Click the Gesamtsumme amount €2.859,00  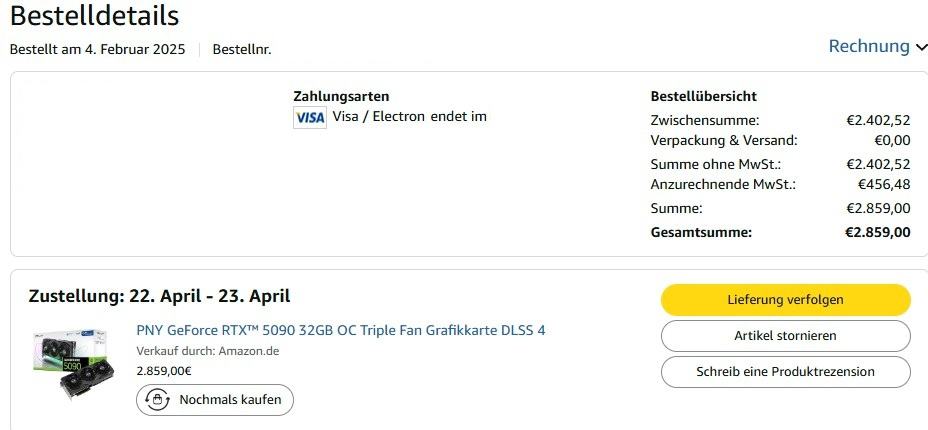point(877,233)
